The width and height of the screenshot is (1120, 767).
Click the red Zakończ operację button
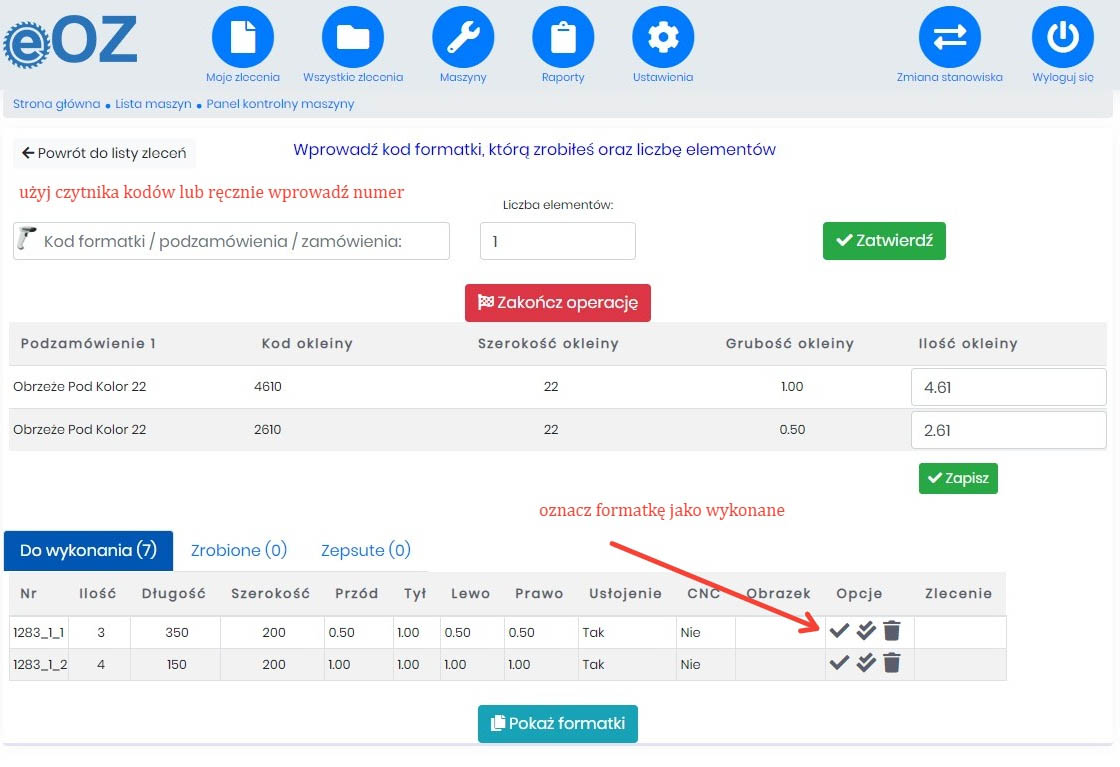558,303
